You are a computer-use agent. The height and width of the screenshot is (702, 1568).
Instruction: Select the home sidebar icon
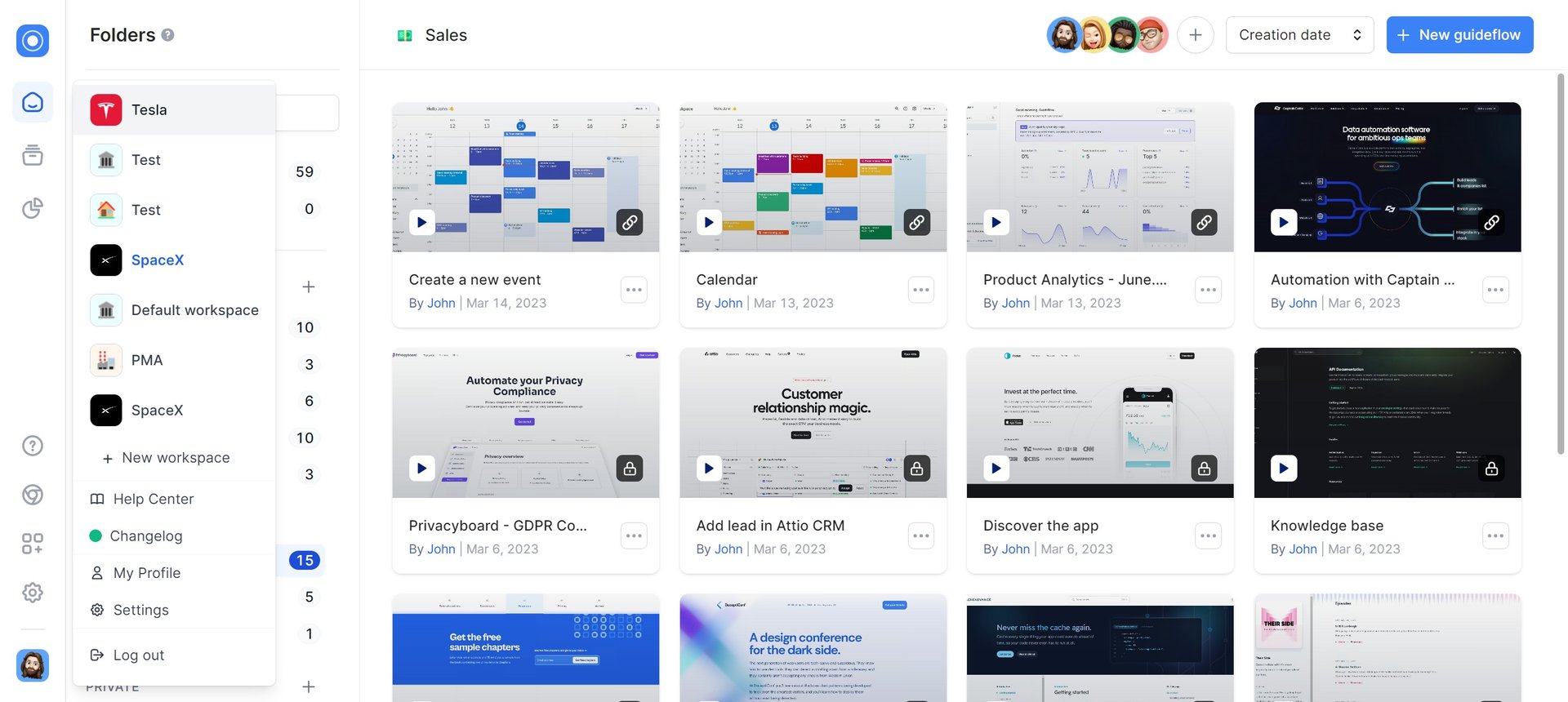(x=33, y=102)
